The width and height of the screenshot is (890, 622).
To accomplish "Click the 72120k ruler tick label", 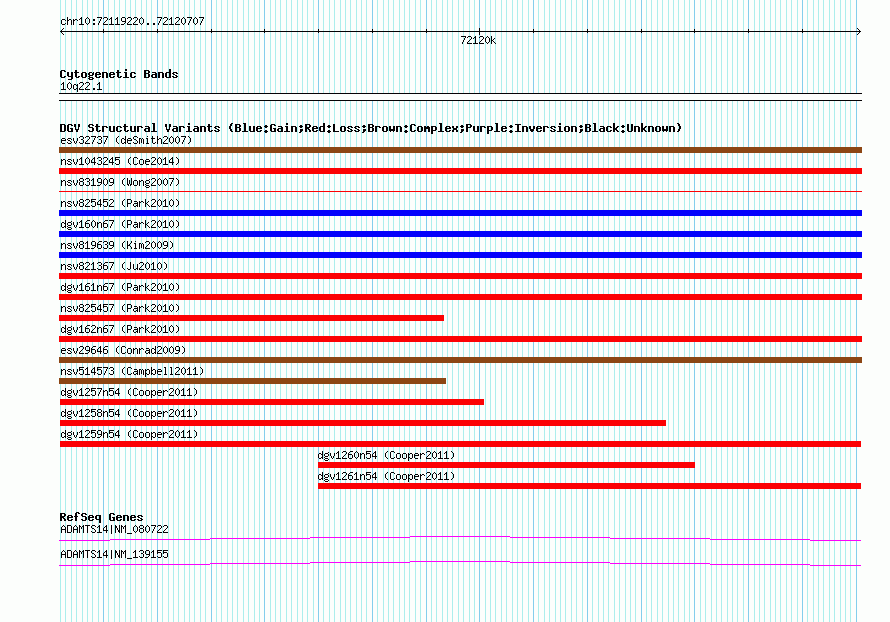I will click(478, 40).
